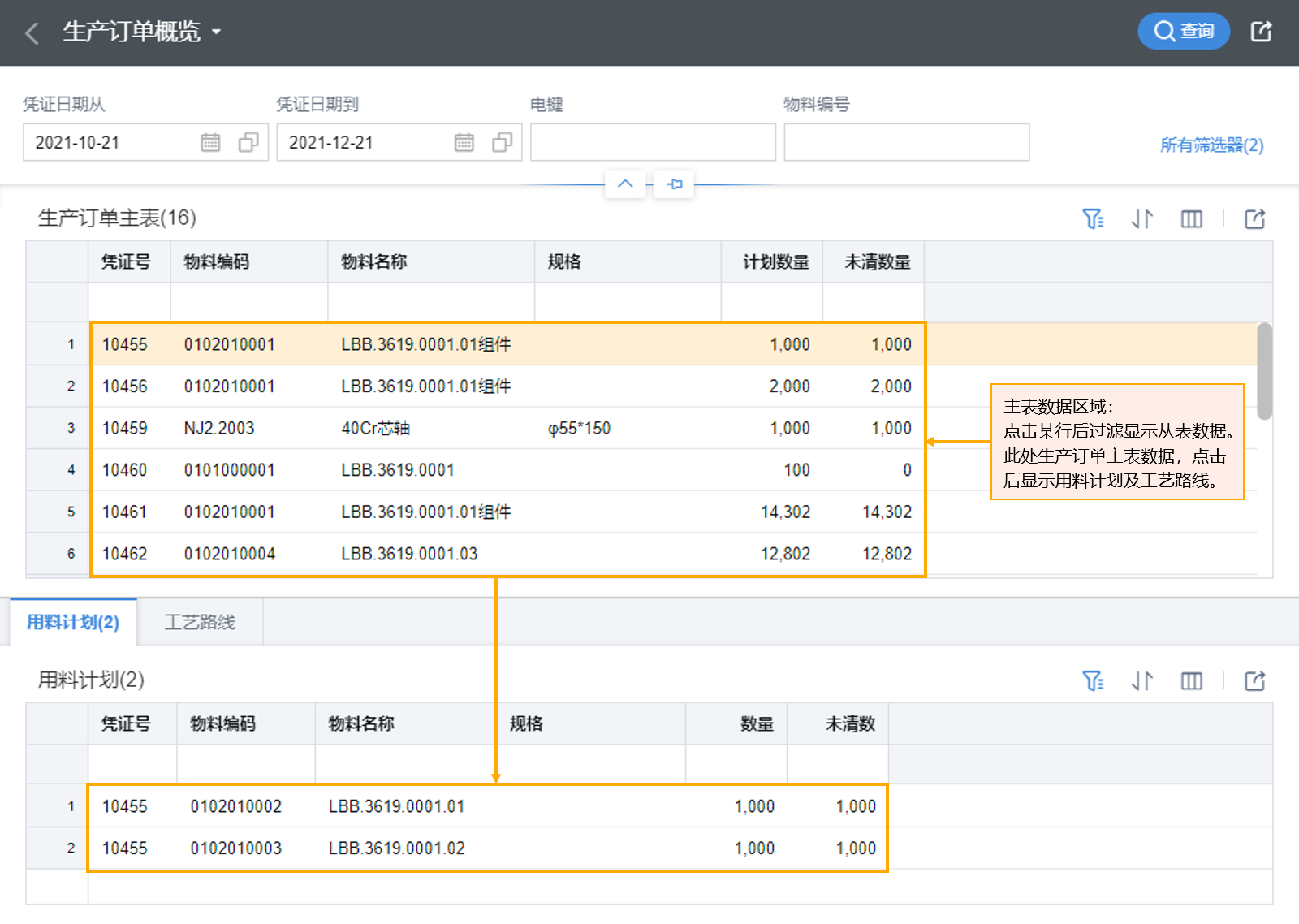Viewport: 1299px width, 924px height.
Task: Collapse the filter bar with chevron
Action: tap(625, 184)
